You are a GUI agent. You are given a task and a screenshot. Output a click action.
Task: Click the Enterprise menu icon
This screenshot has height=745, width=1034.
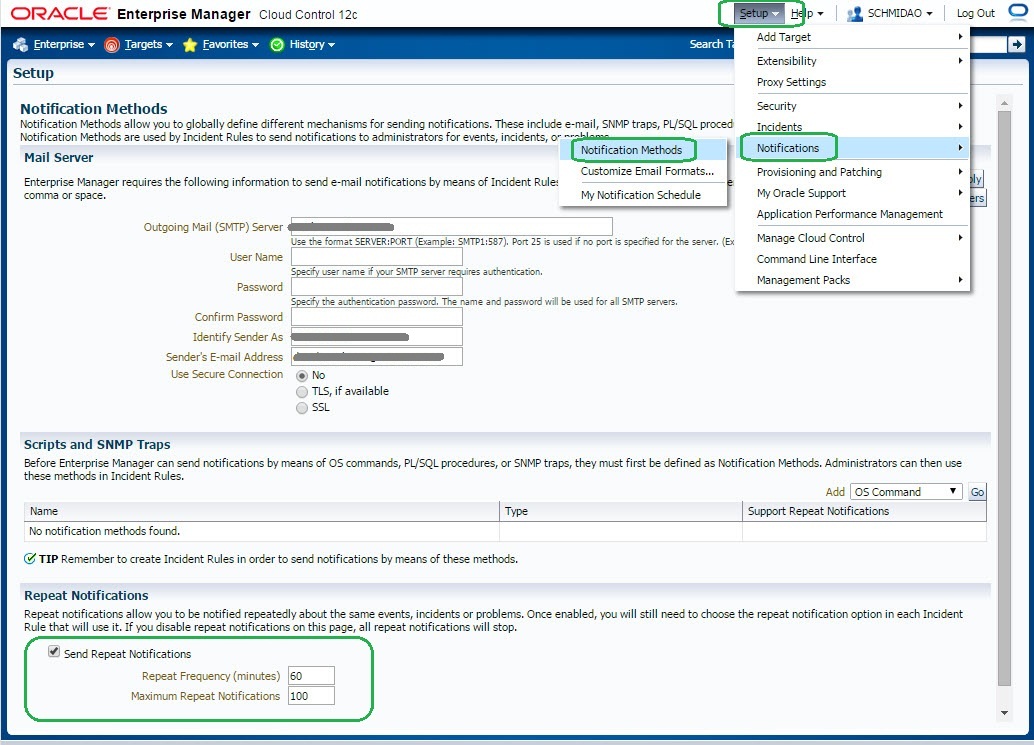click(20, 45)
